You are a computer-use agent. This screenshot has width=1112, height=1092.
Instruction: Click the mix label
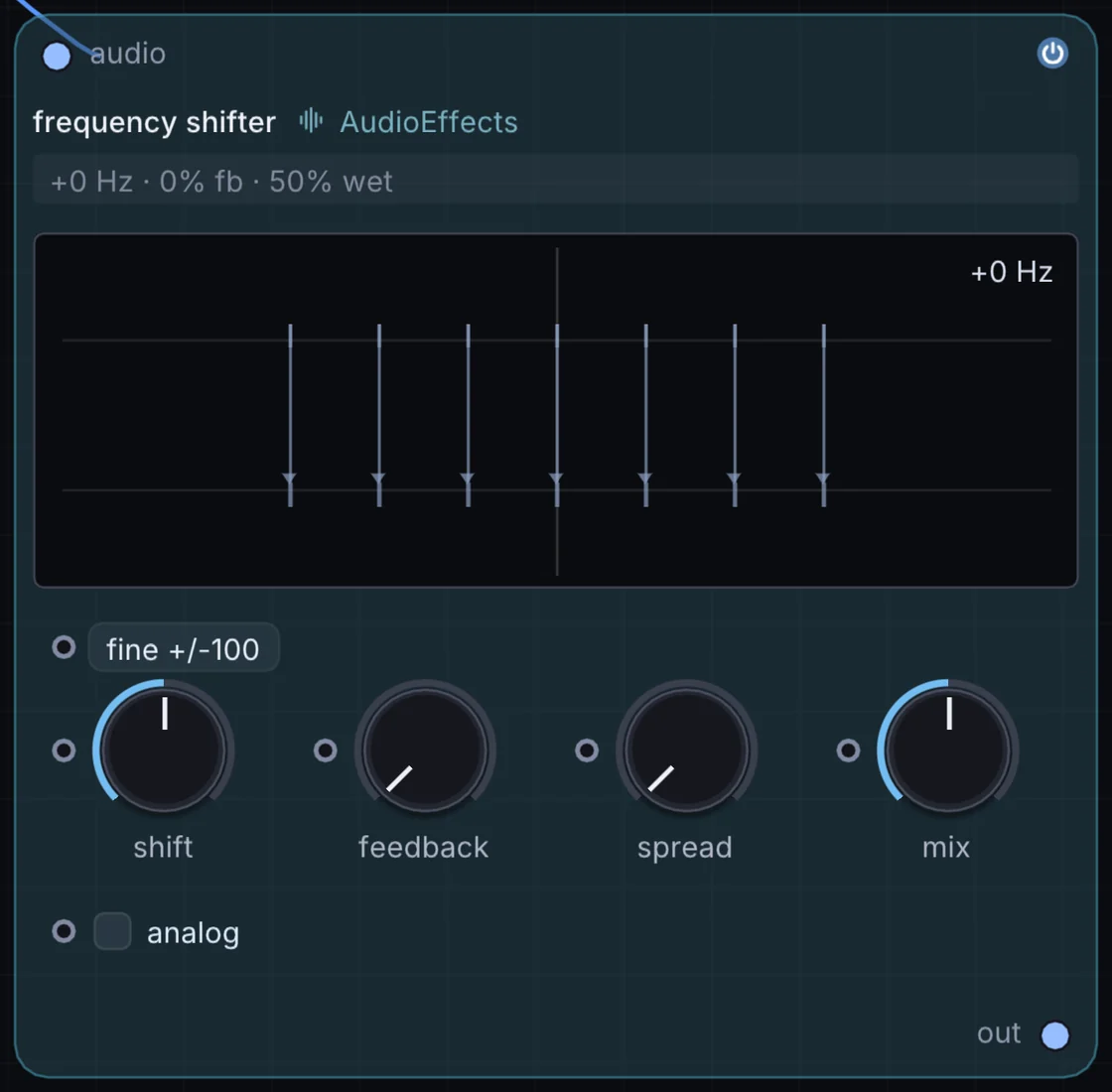click(946, 848)
